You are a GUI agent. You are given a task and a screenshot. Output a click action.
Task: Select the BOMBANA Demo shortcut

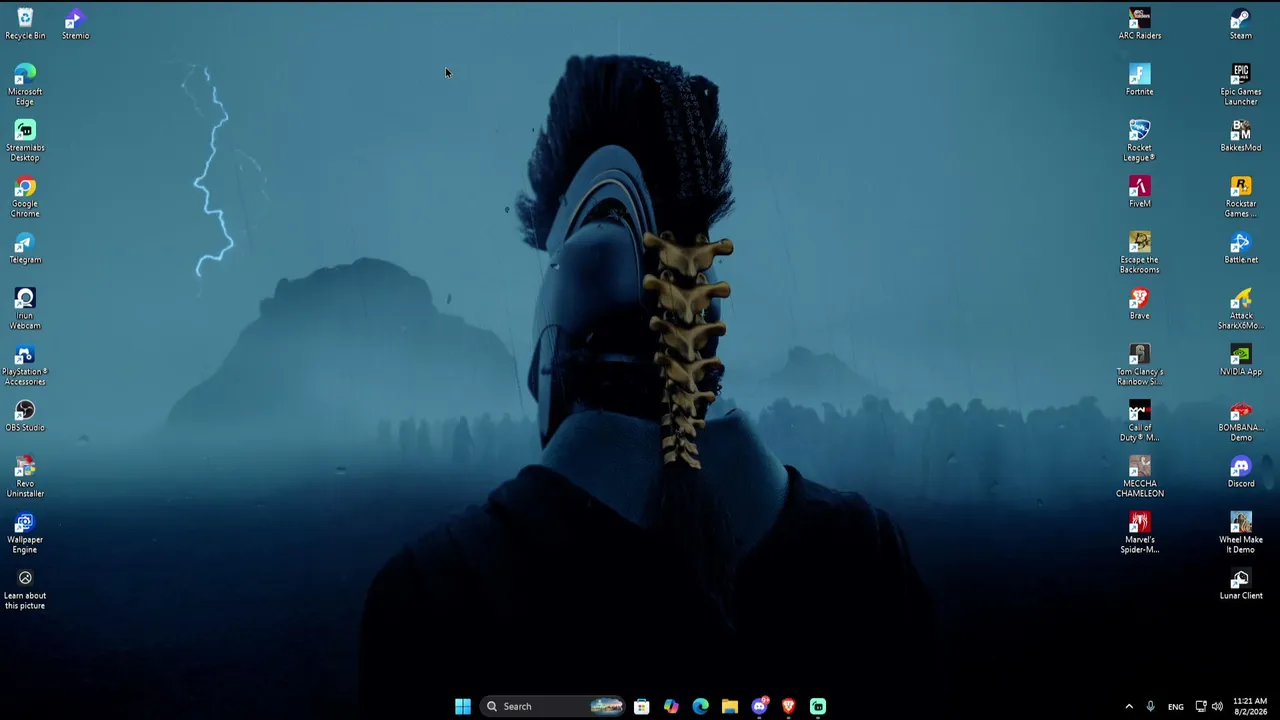pos(1241,421)
